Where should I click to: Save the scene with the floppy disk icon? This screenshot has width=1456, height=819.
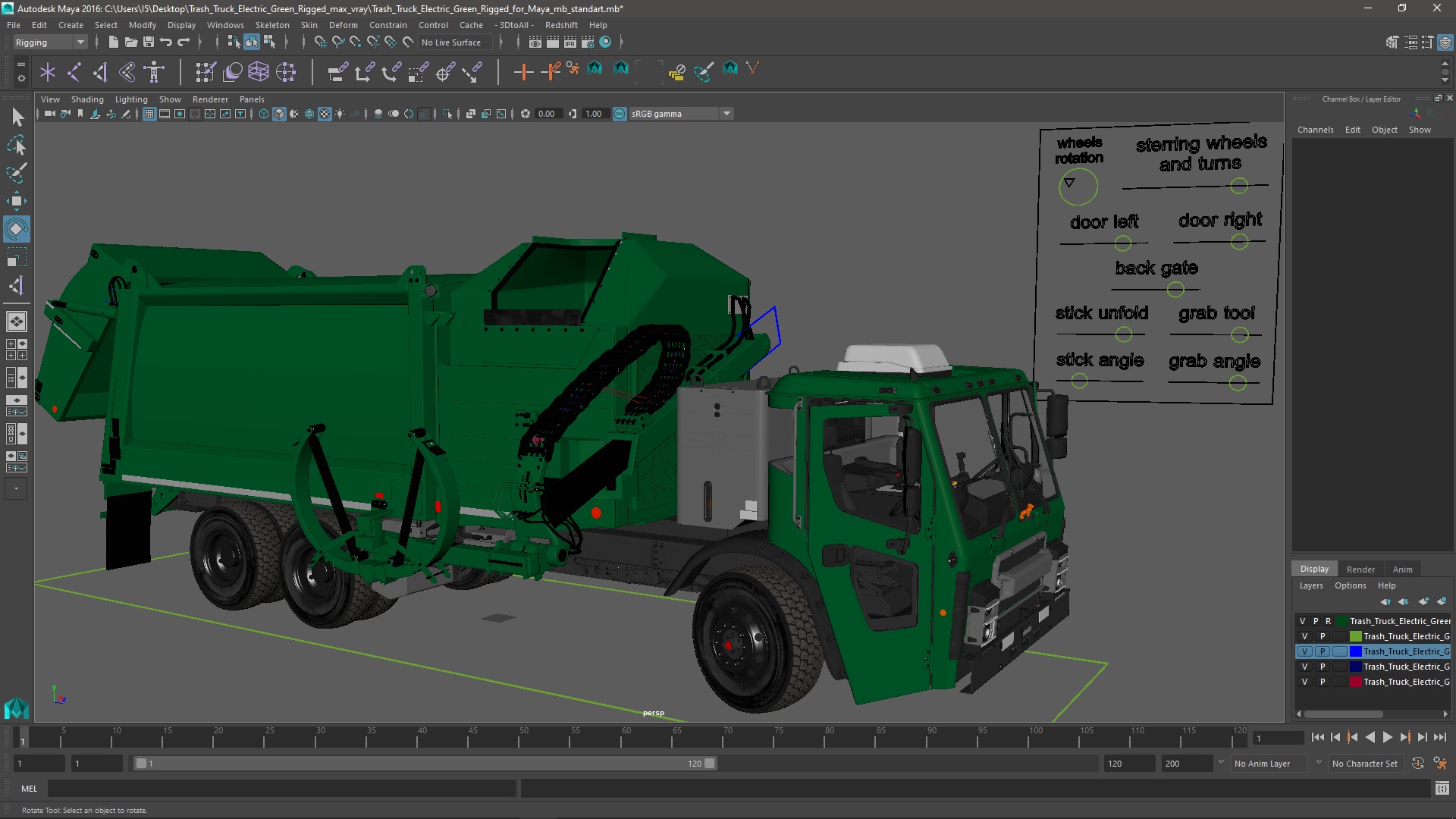coord(149,42)
